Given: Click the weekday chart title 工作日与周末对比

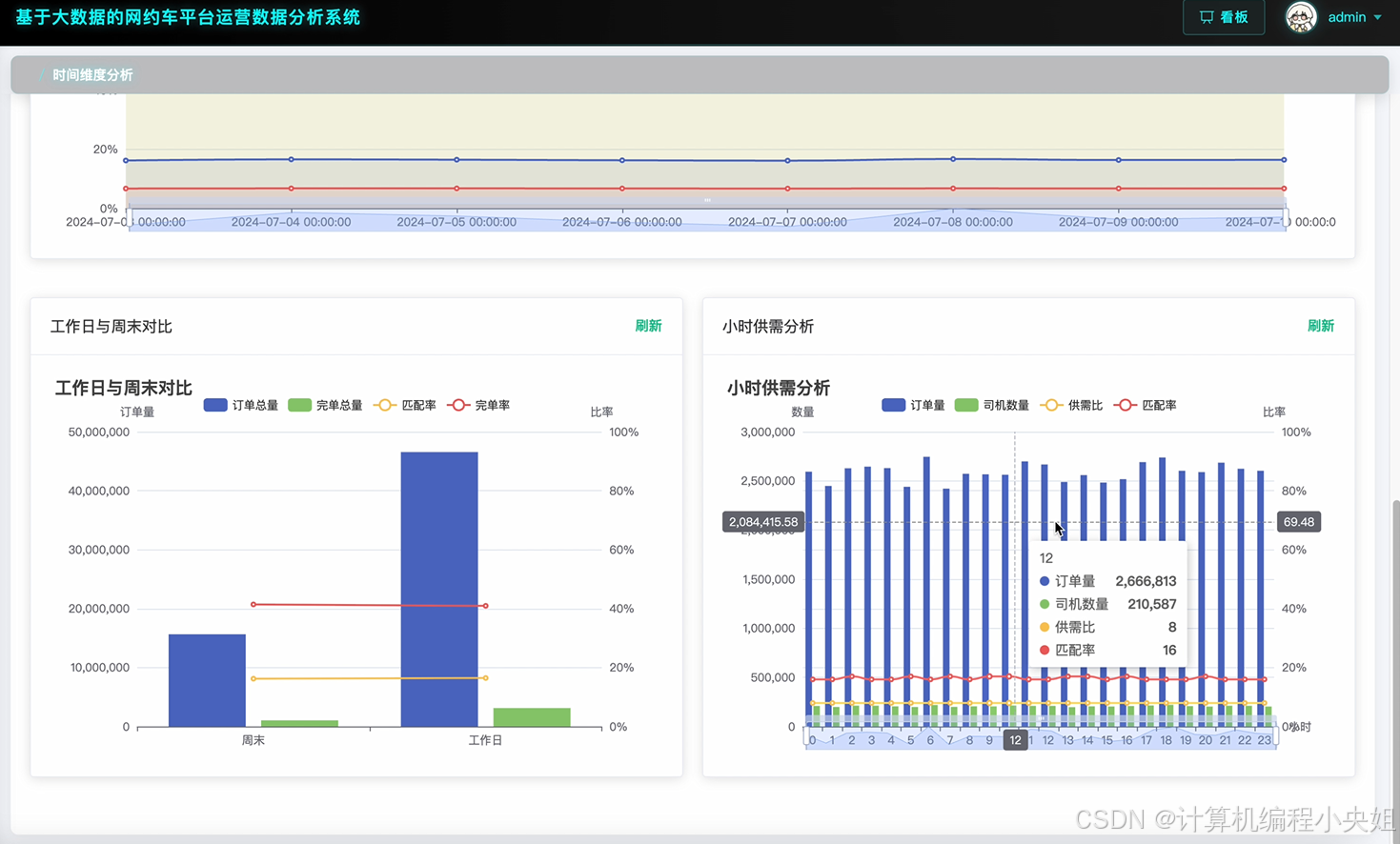Looking at the screenshot, I should click(x=124, y=388).
